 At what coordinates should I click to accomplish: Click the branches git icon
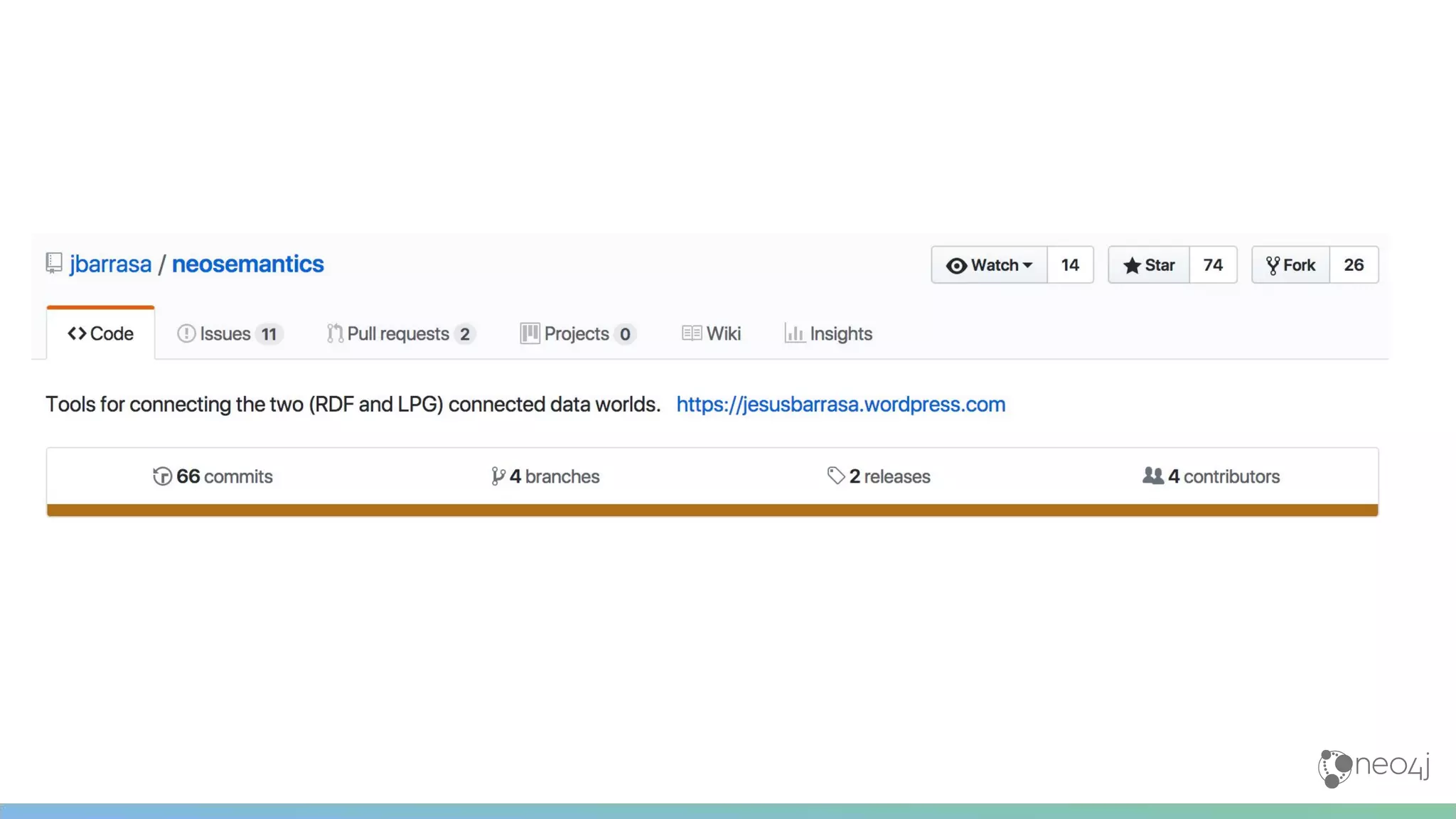pyautogui.click(x=498, y=476)
